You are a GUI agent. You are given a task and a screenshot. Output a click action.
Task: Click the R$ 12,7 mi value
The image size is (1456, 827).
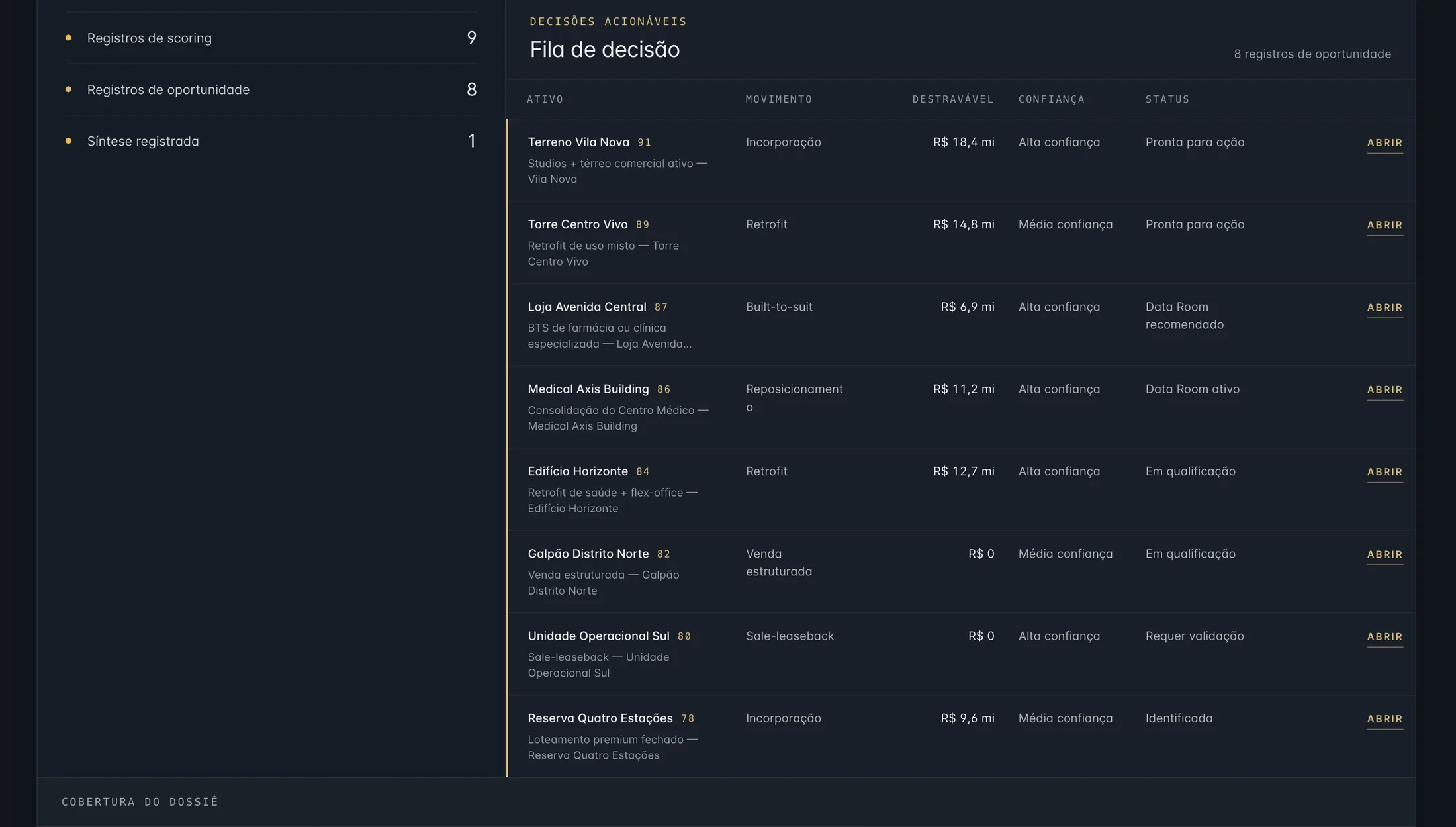(964, 471)
